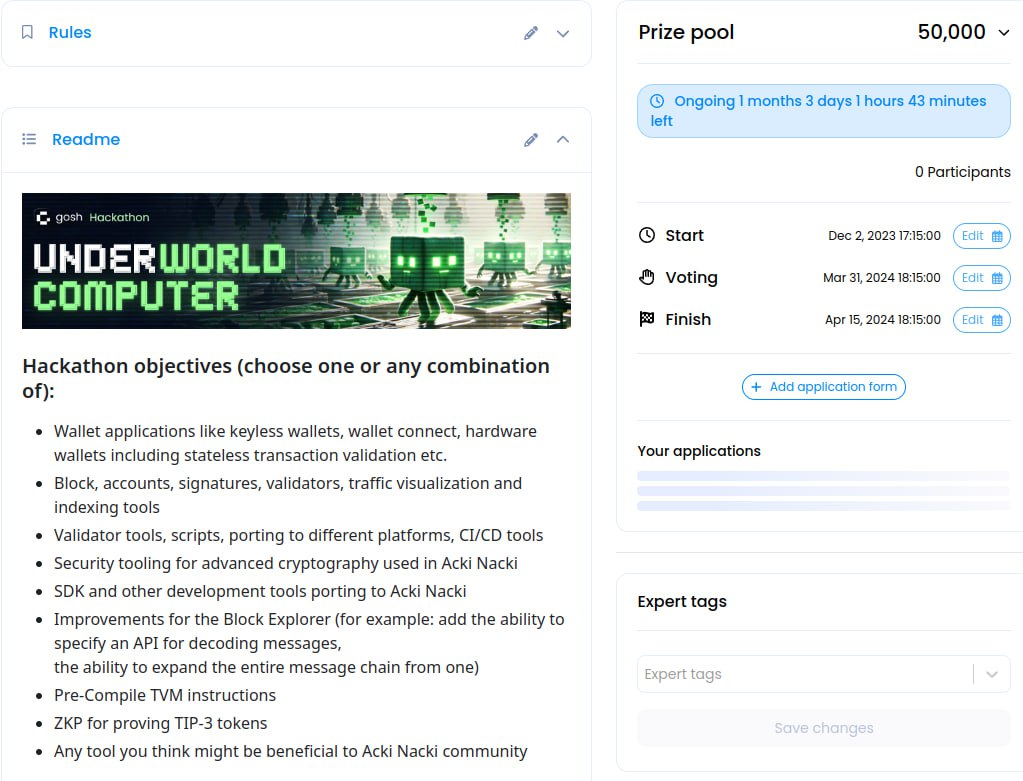Edit the Voting date
This screenshot has width=1023, height=781.
[x=981, y=278]
